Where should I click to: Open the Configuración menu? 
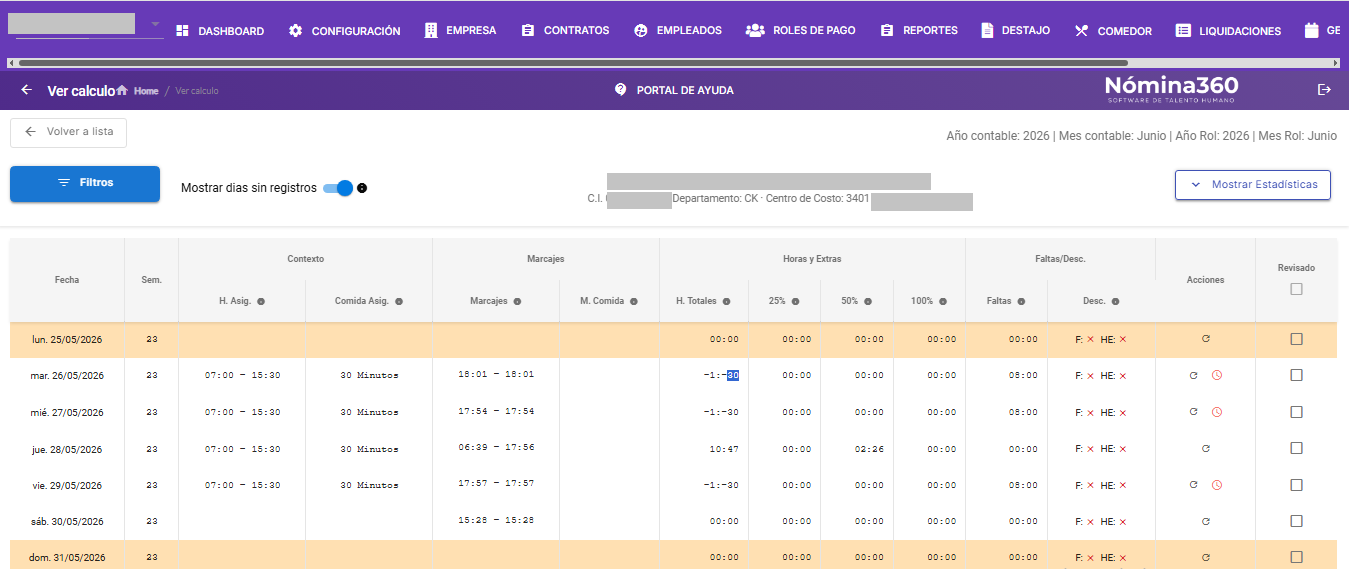click(344, 31)
